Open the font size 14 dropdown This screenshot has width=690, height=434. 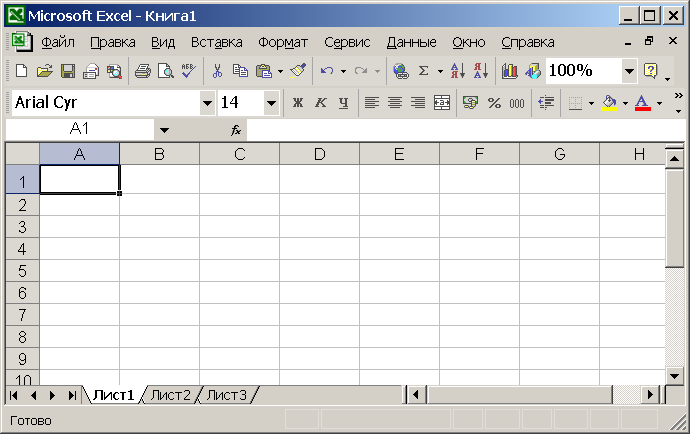(x=272, y=103)
